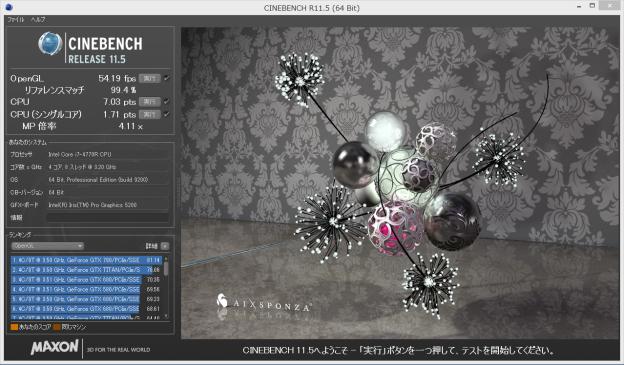Click the 1.71 pts single-core score
624x365 pixels.
[120, 115]
